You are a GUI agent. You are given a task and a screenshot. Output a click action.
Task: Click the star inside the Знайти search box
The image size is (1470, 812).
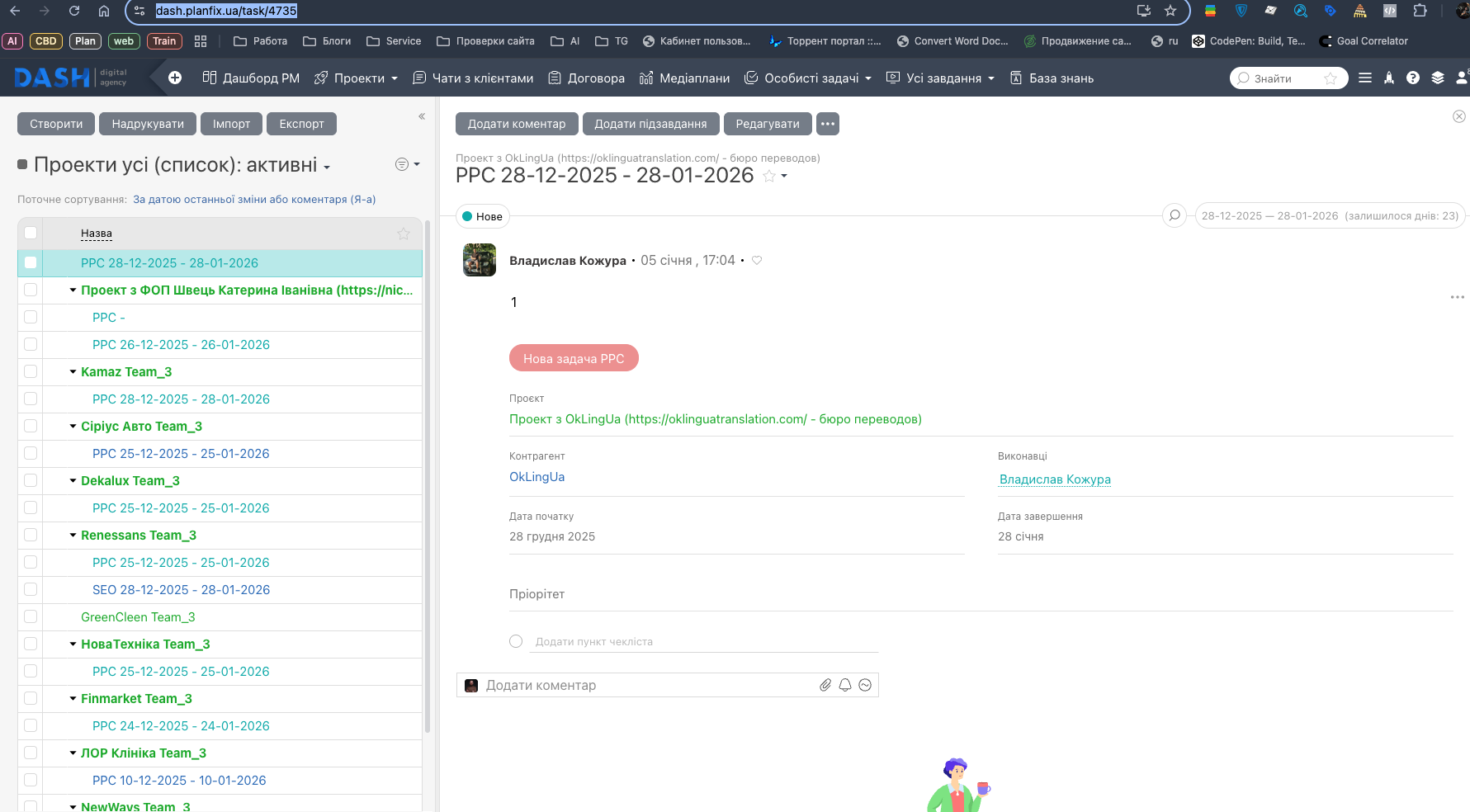1331,78
